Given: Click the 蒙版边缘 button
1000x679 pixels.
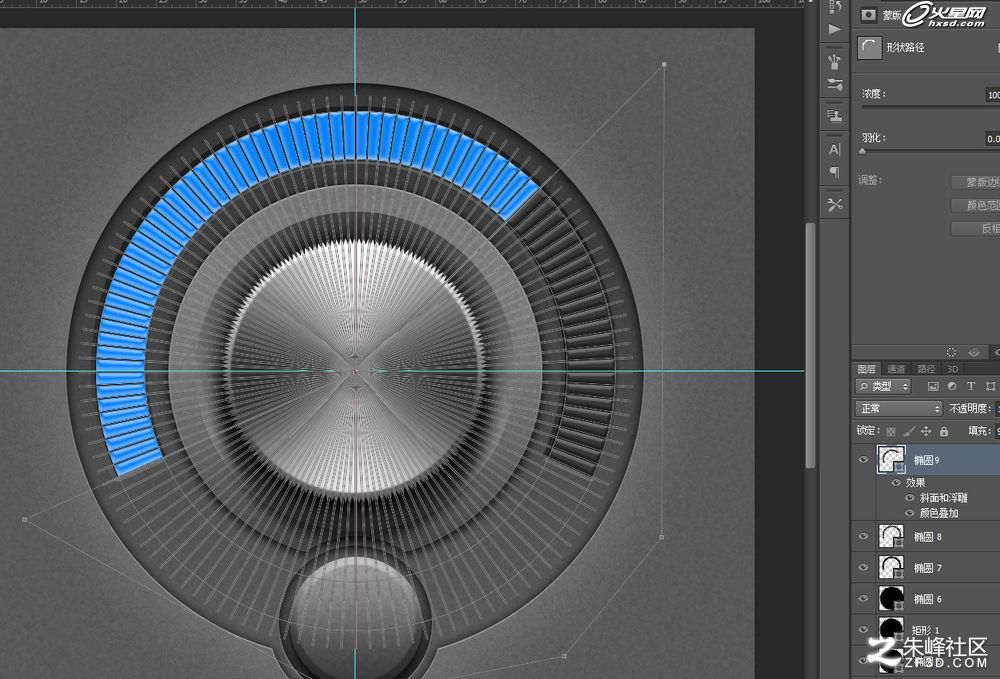Looking at the screenshot, I should (x=975, y=182).
